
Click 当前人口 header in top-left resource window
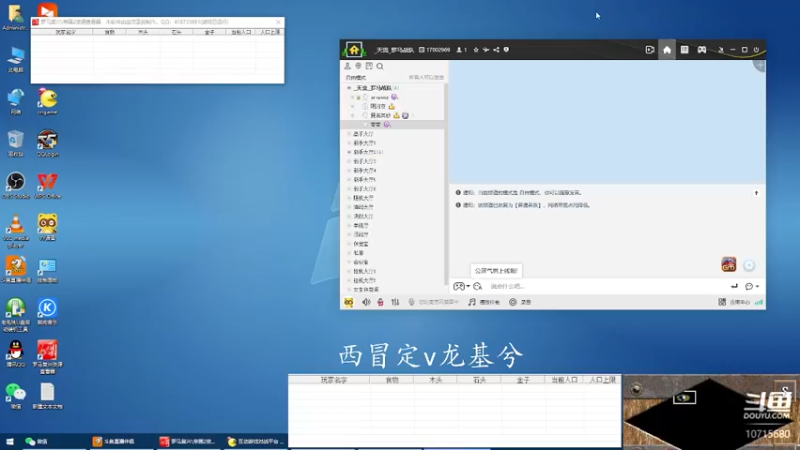(x=241, y=32)
